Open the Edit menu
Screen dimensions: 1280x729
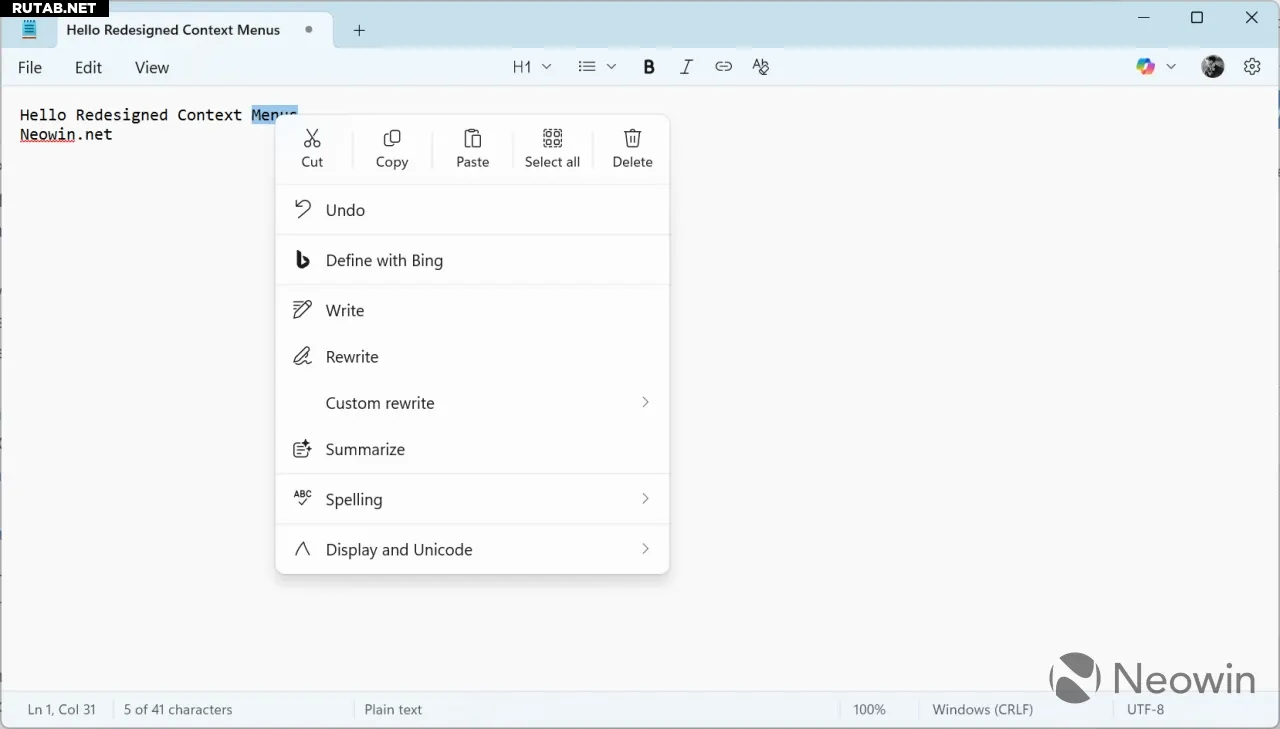tap(88, 67)
